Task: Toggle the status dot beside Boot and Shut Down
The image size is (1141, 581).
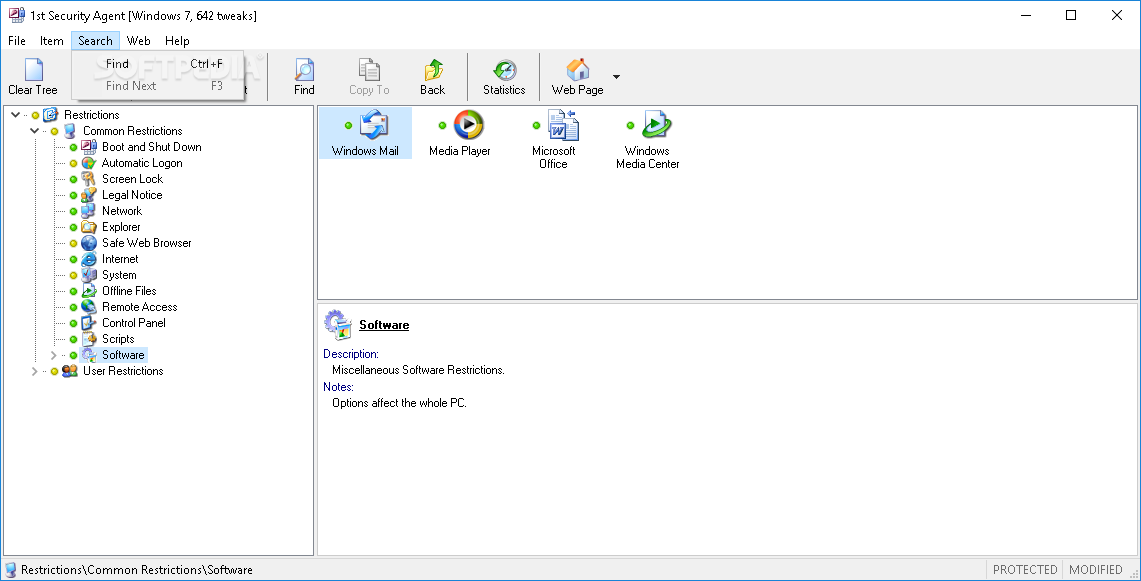Action: pos(73,147)
